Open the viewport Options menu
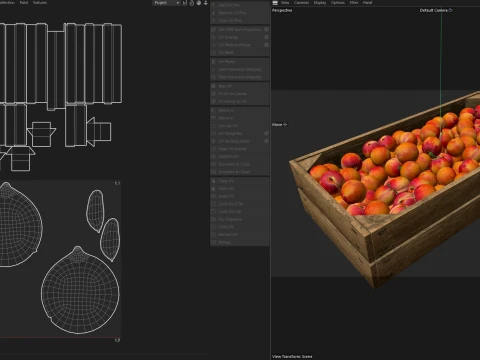The image size is (480, 360). coord(338,3)
